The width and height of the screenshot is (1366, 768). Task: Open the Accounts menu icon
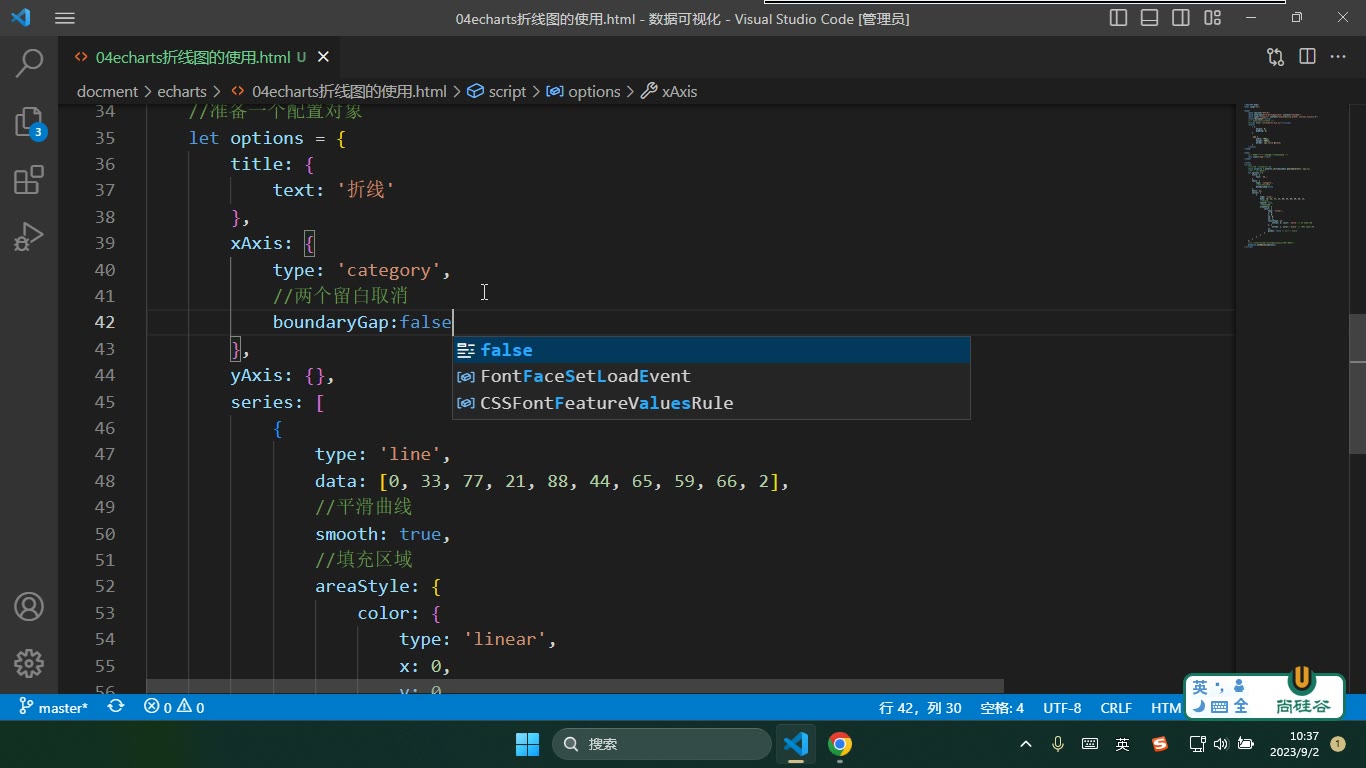pyautogui.click(x=29, y=606)
